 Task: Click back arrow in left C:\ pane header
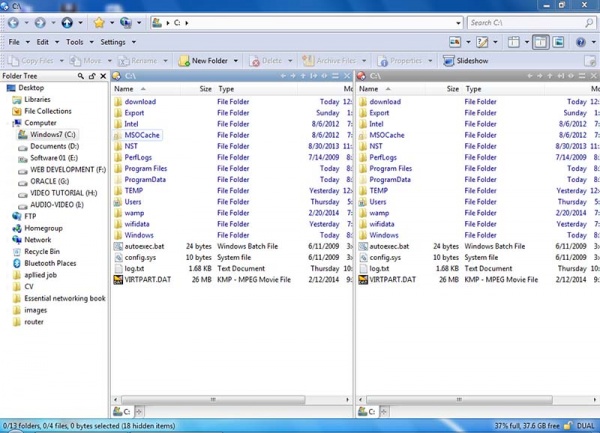(x=283, y=76)
